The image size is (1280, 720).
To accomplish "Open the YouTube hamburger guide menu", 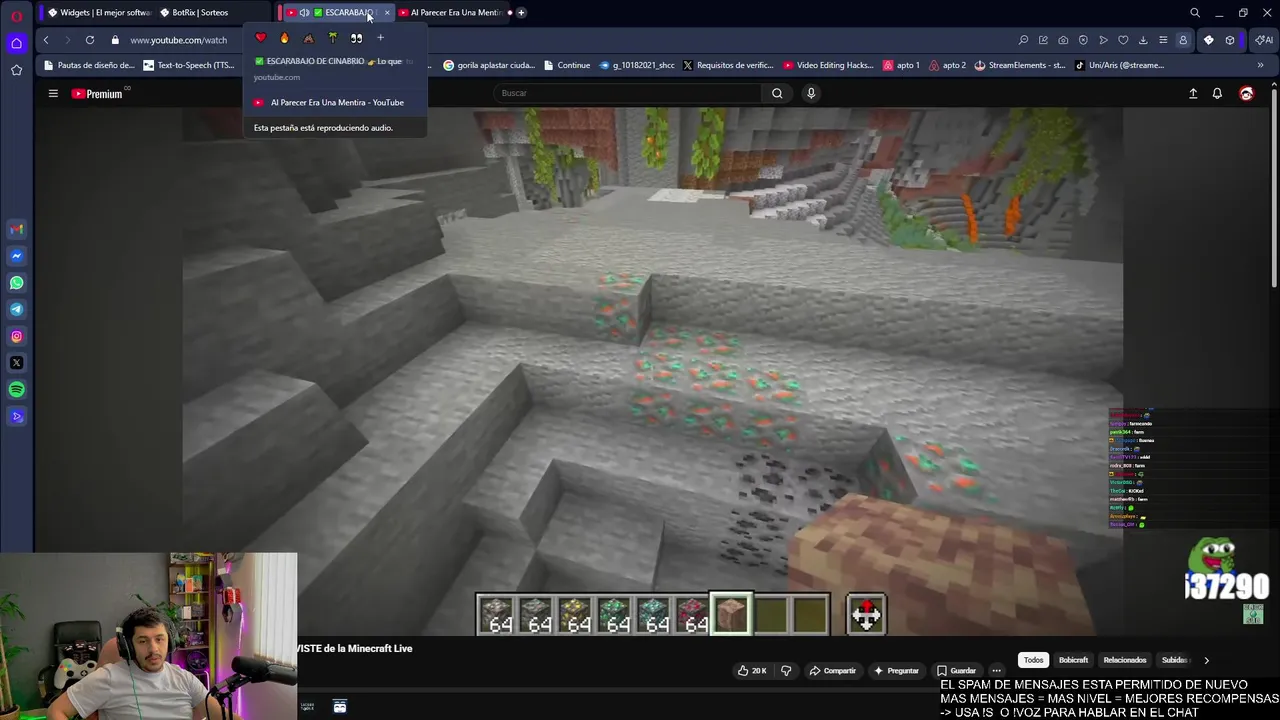I will click(x=53, y=93).
